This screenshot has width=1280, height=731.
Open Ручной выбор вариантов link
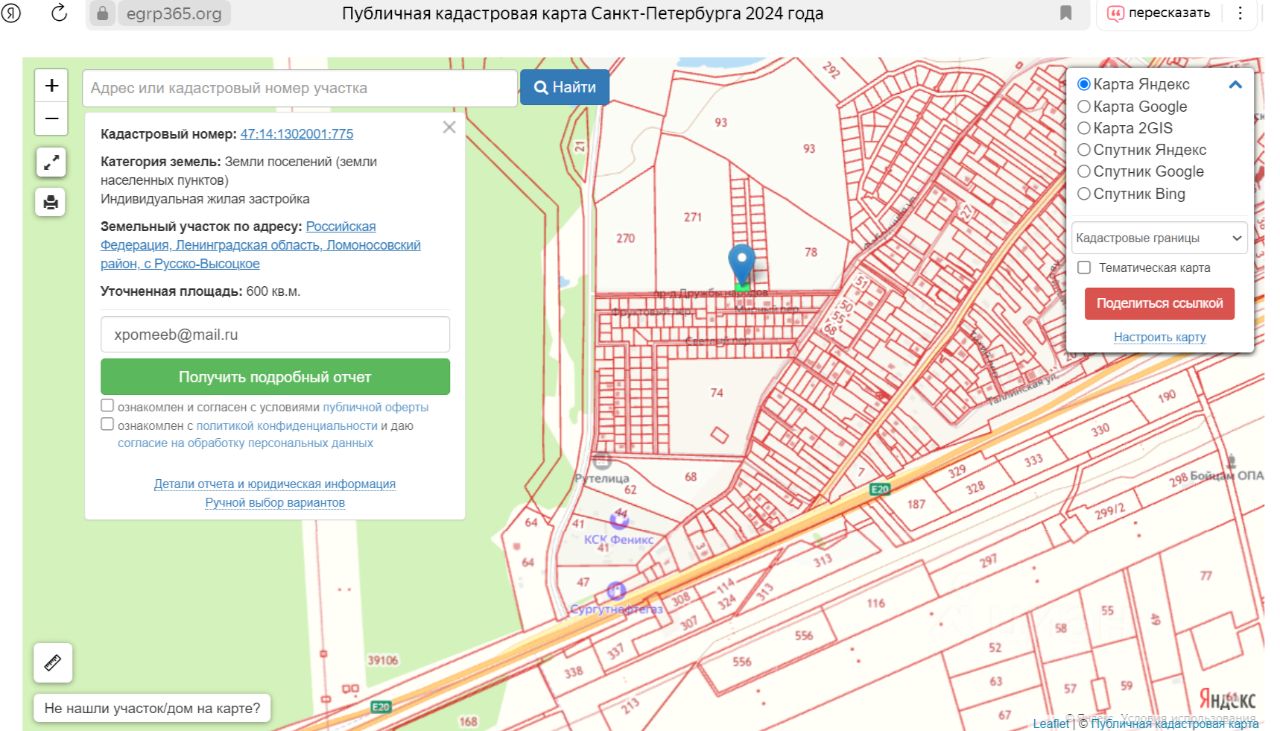pos(275,503)
